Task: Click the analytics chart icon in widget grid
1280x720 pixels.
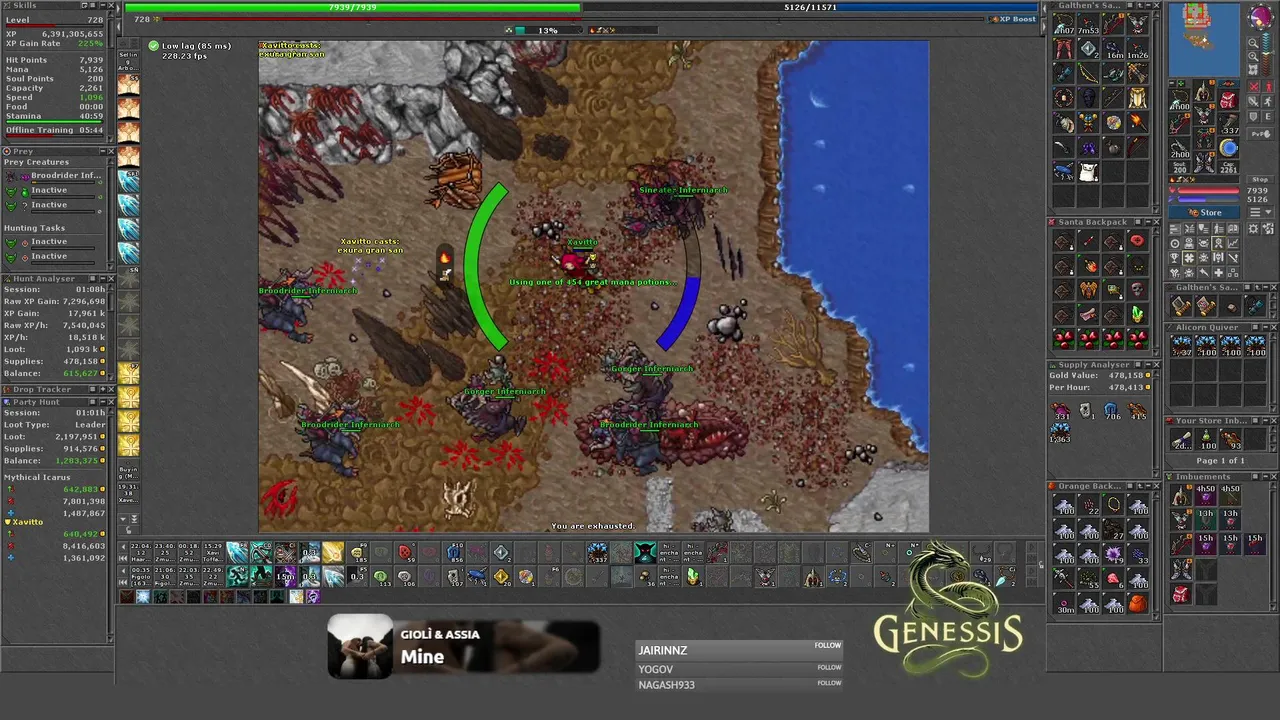Action: [x=1233, y=243]
